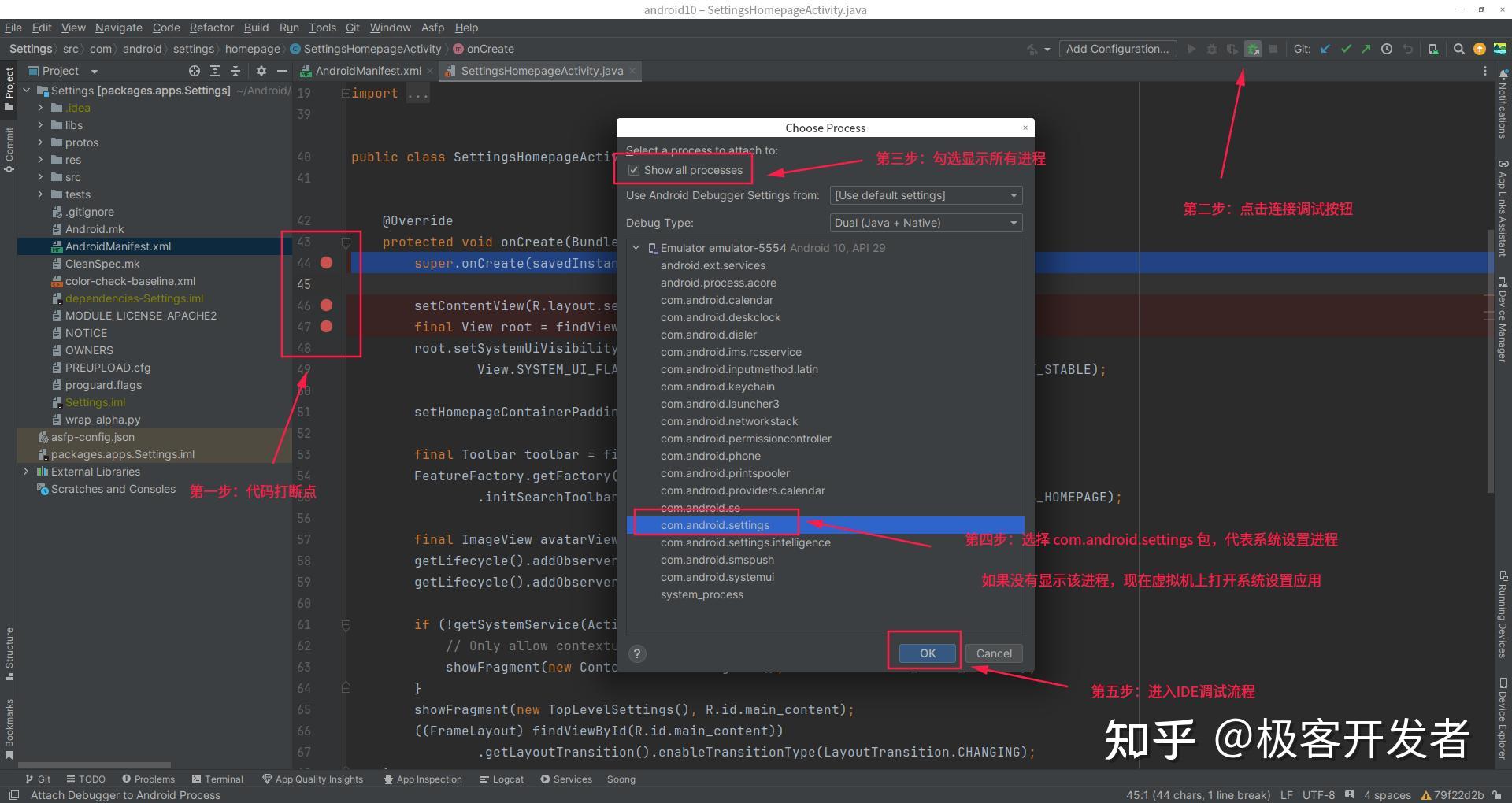Open the Debug Type dropdown
The width and height of the screenshot is (1512, 803).
(926, 223)
